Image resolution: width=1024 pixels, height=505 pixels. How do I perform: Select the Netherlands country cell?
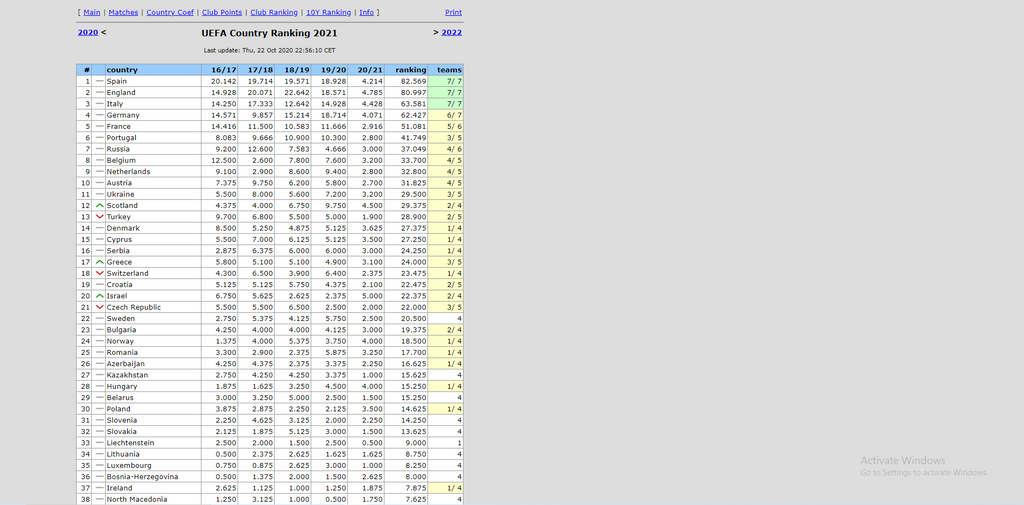(x=153, y=172)
